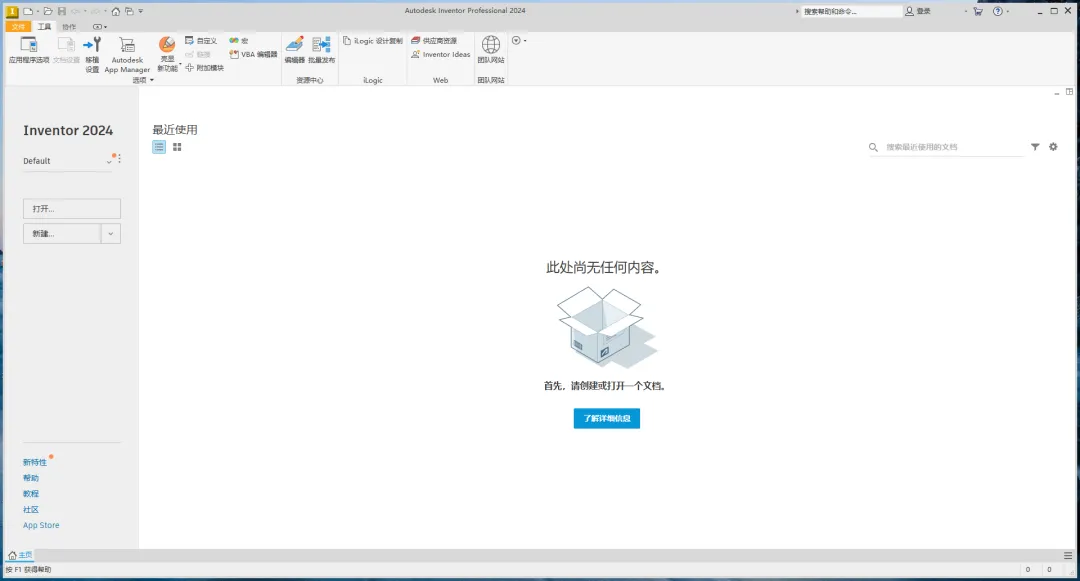
Task: Click the 了解详细信息 button
Action: point(607,419)
